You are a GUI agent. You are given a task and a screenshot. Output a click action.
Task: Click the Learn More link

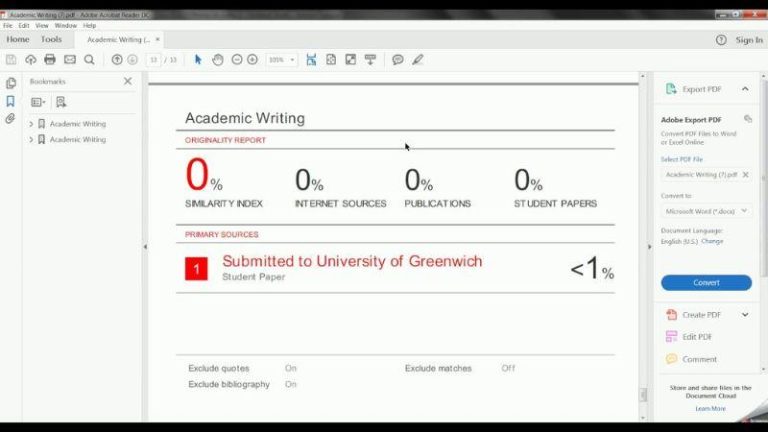[x=710, y=408]
